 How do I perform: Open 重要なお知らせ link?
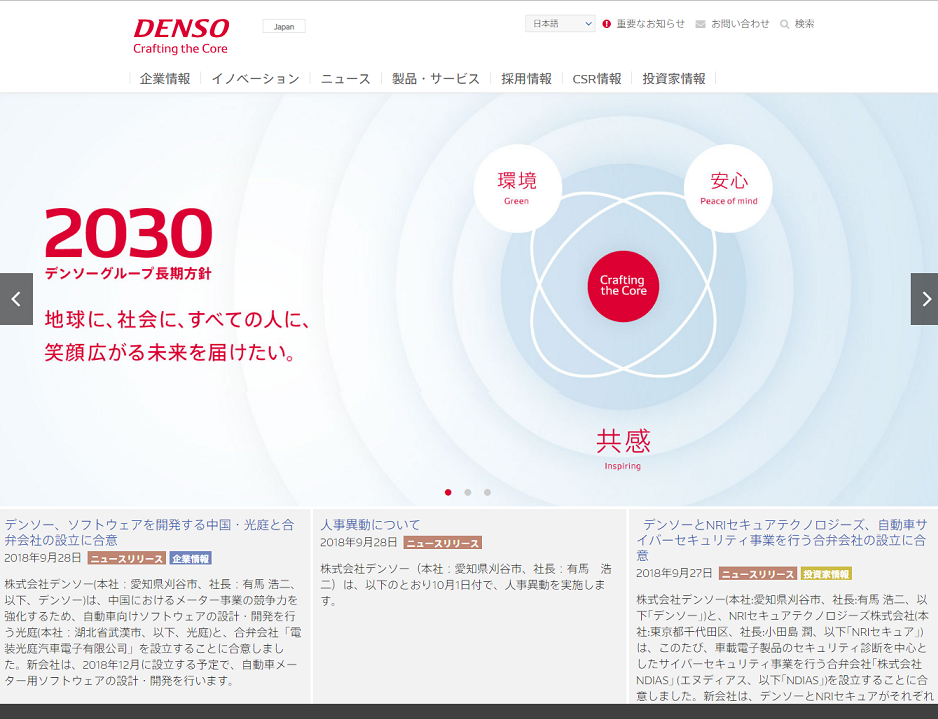[x=650, y=24]
